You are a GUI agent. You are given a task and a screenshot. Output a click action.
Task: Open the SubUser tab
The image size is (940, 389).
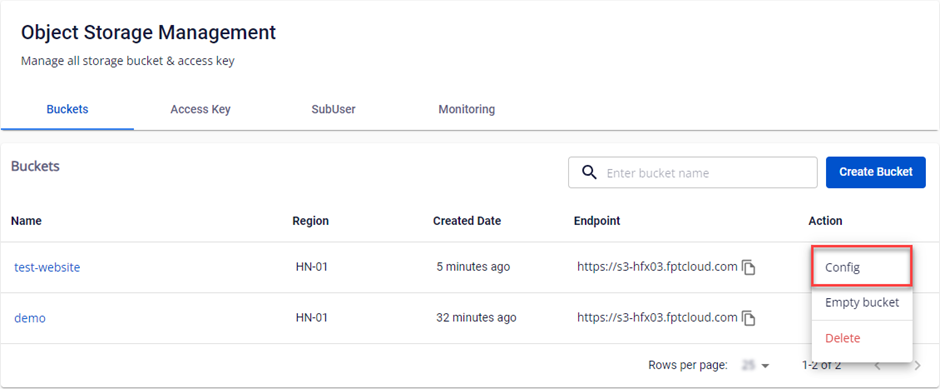tap(333, 110)
